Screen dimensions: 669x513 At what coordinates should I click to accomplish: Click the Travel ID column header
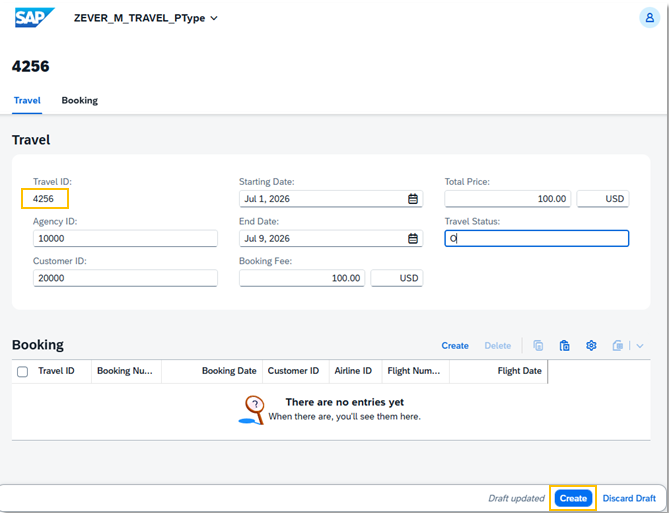56,371
